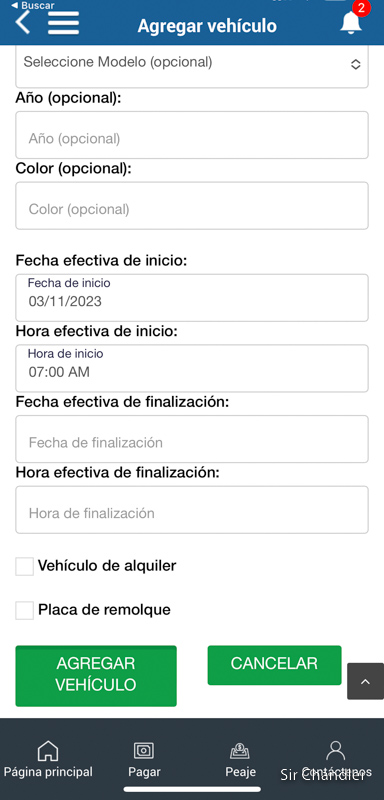Select the Hora de finalización field

click(192, 510)
